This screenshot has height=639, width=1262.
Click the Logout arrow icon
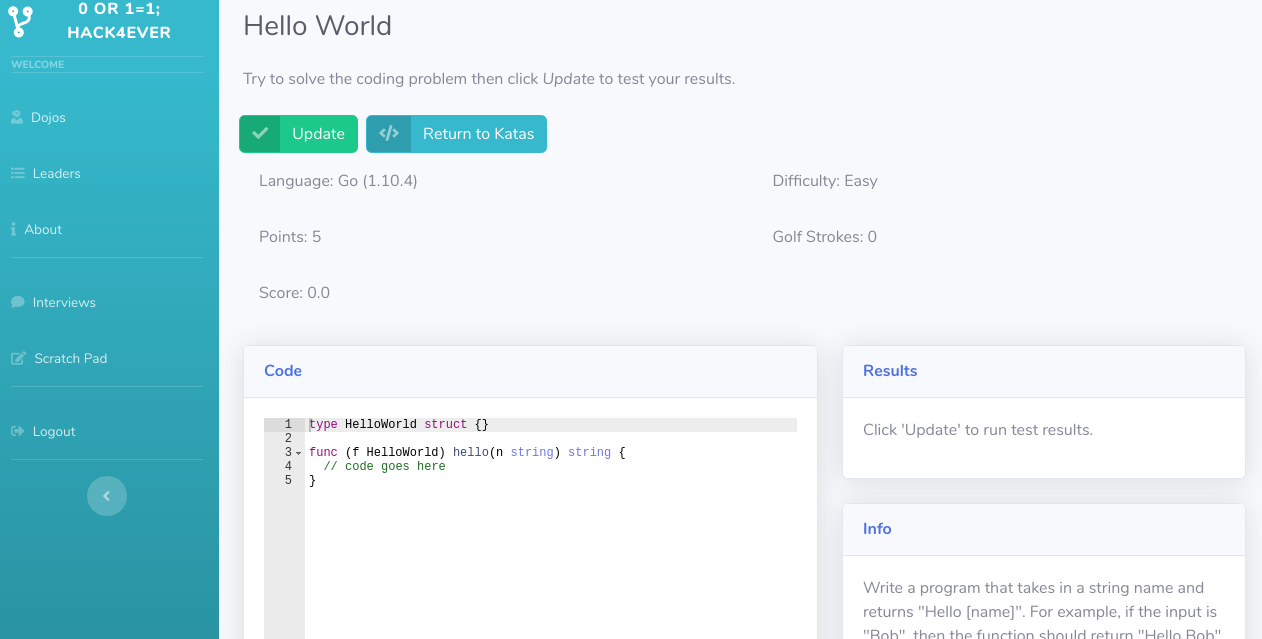(x=18, y=432)
